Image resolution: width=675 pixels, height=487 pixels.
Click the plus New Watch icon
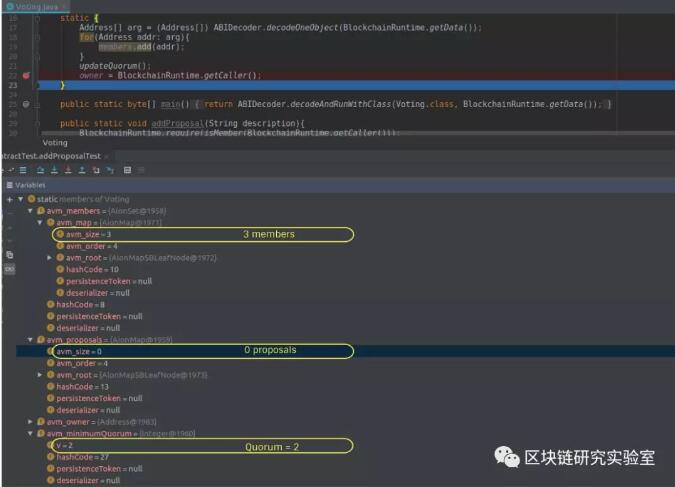9,200
